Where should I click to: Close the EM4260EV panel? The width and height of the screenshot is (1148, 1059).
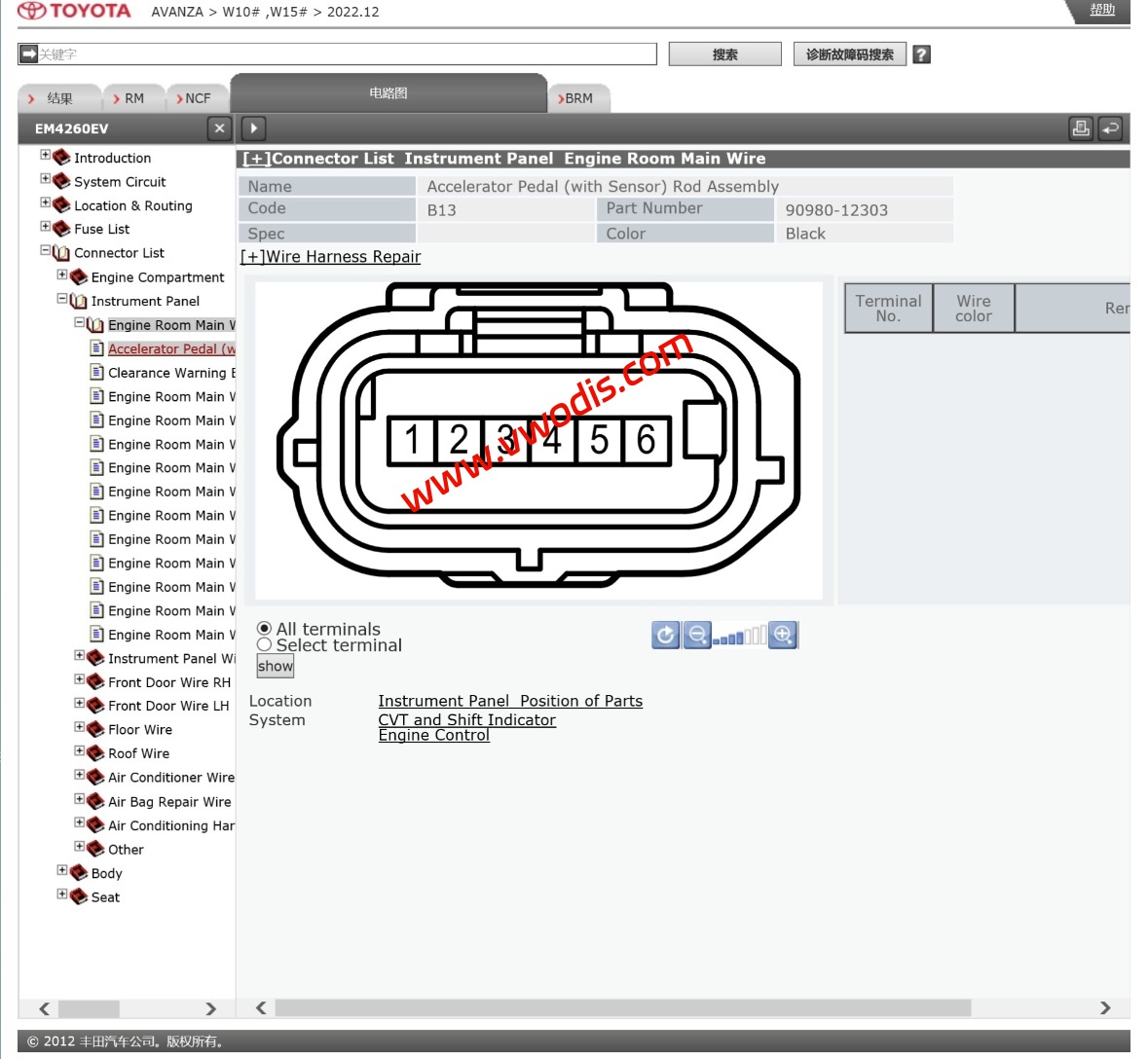219,128
